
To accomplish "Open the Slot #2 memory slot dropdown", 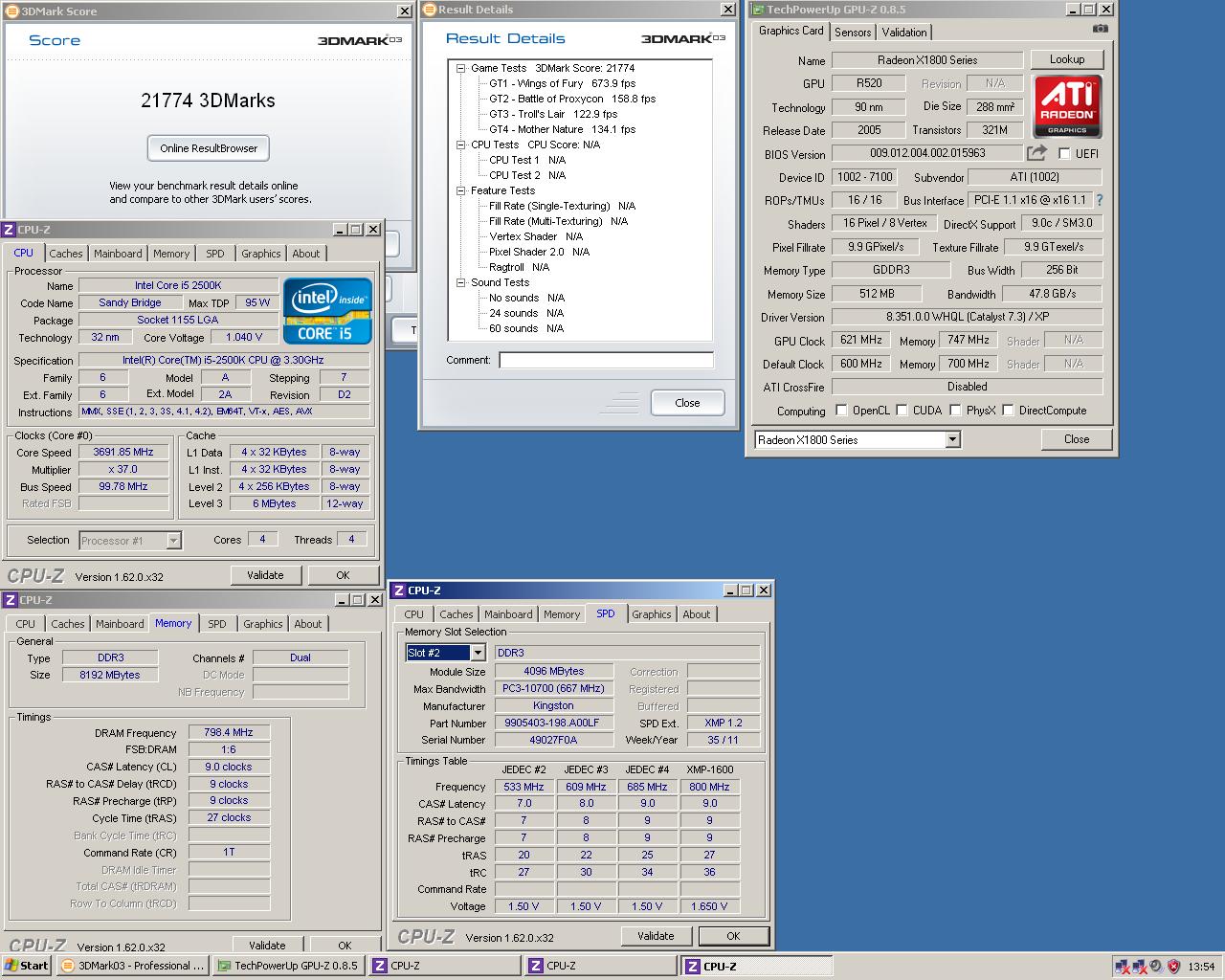I will coord(478,653).
